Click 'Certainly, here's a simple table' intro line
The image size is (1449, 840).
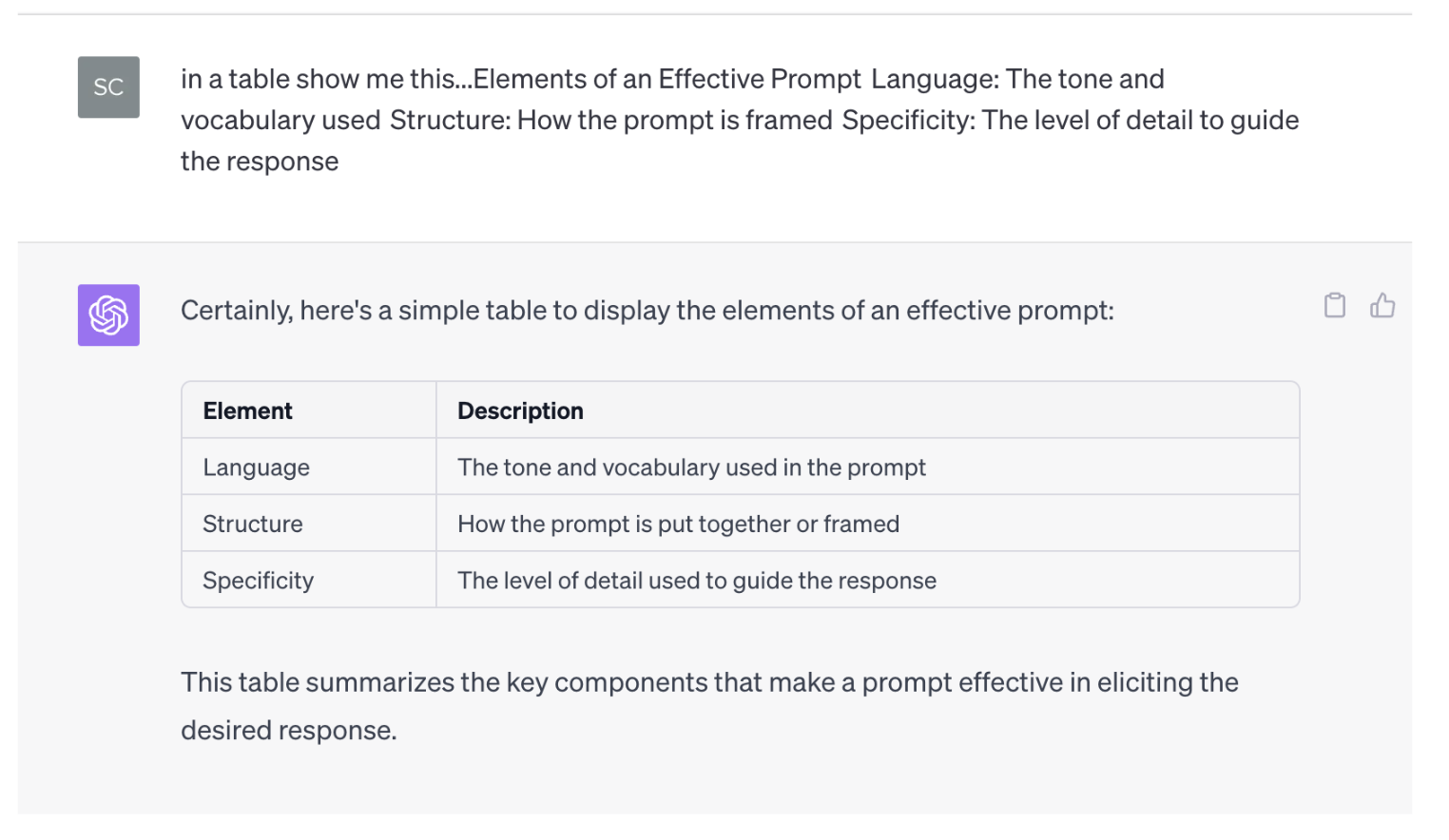pos(647,311)
